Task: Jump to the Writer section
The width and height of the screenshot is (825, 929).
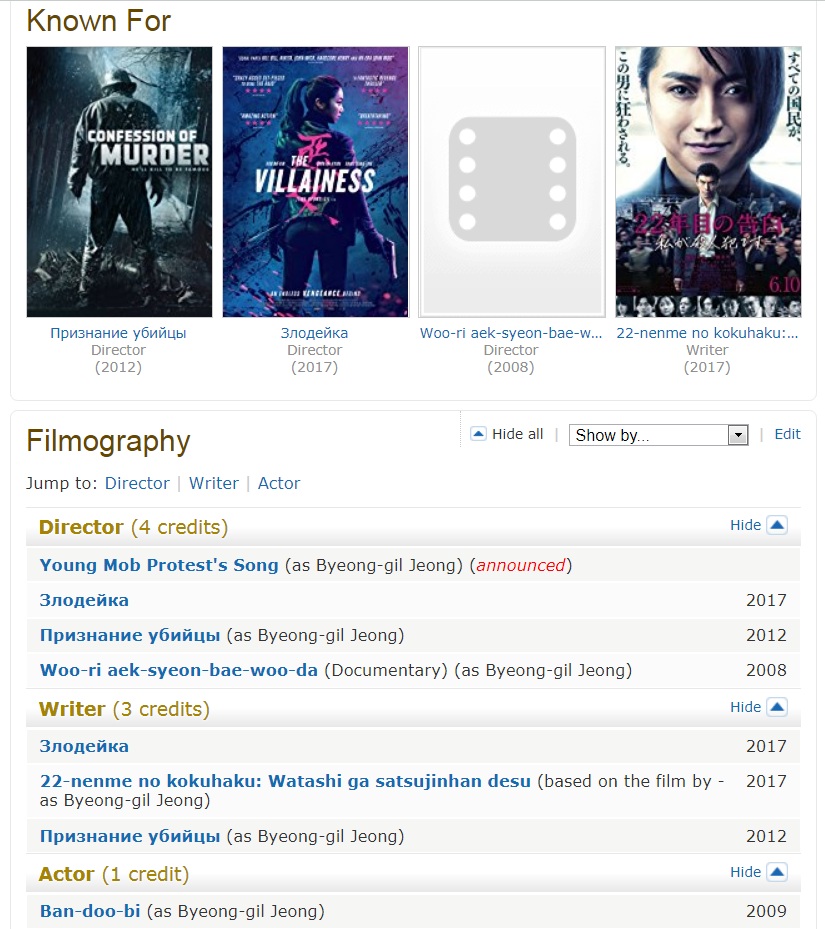Action: (213, 483)
